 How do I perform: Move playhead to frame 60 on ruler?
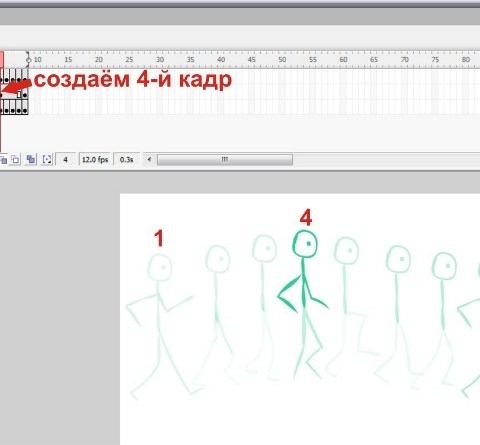343,60
